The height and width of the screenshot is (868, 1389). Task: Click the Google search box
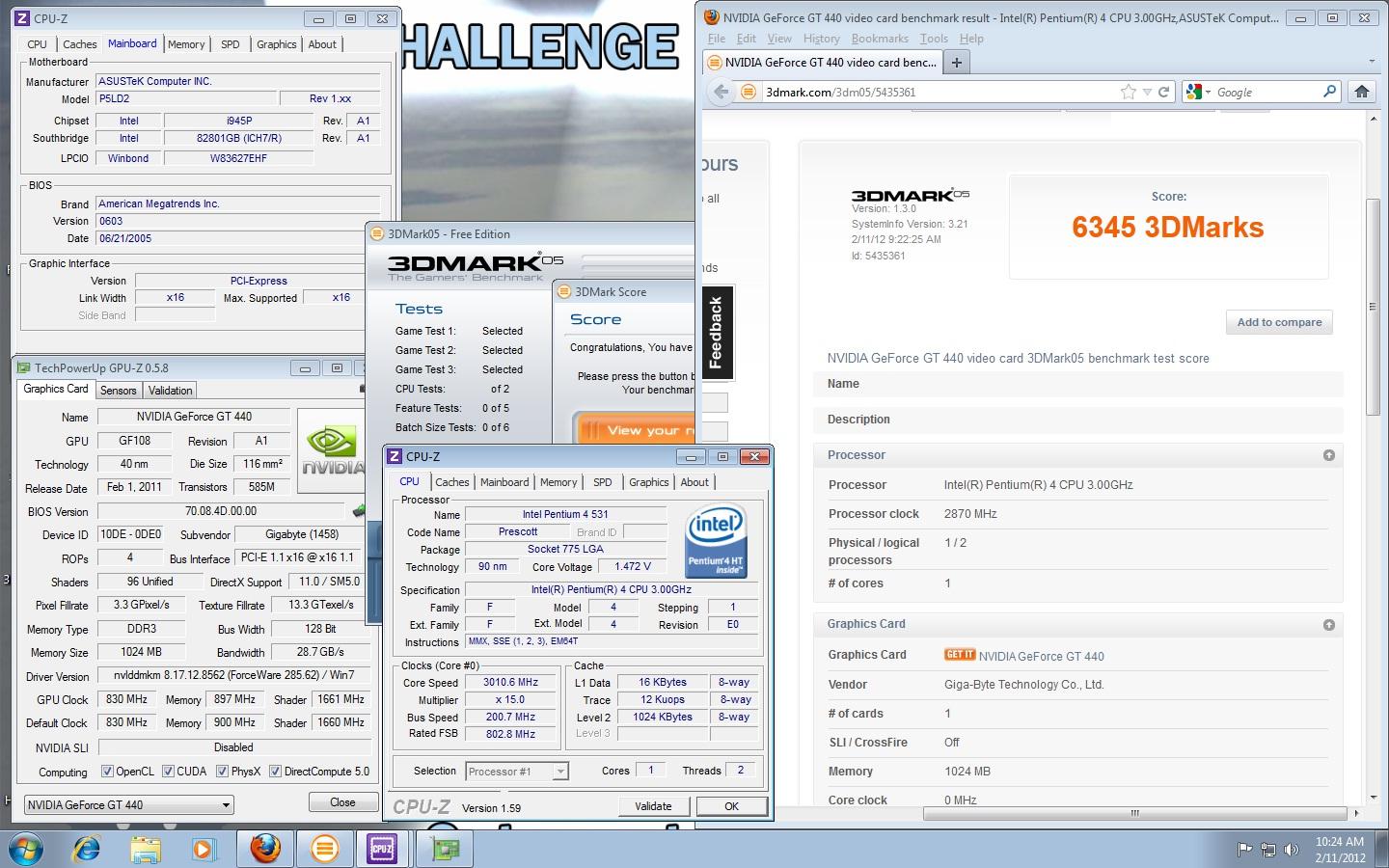[1266, 93]
